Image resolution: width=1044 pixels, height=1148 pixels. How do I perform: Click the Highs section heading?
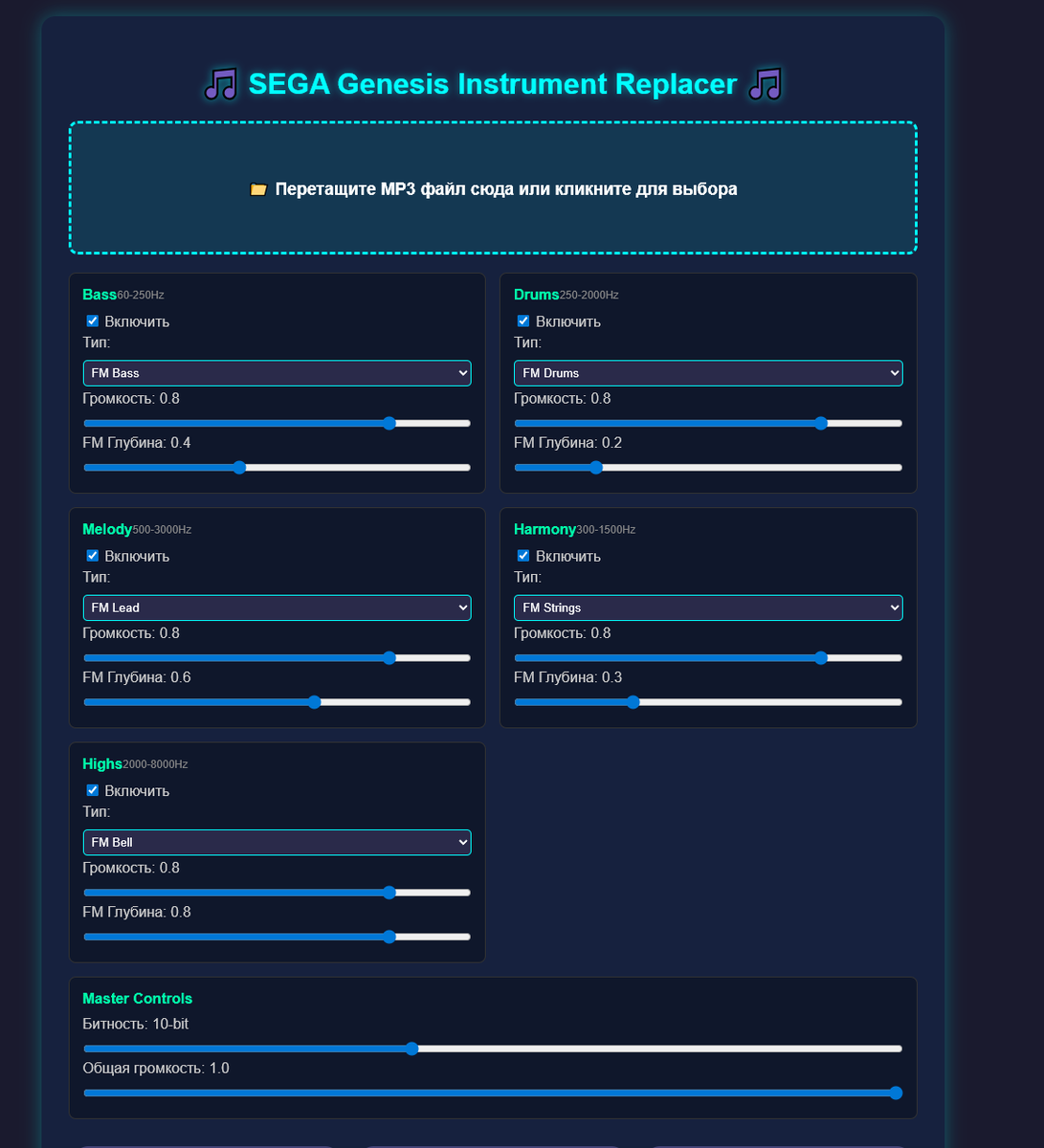point(102,763)
